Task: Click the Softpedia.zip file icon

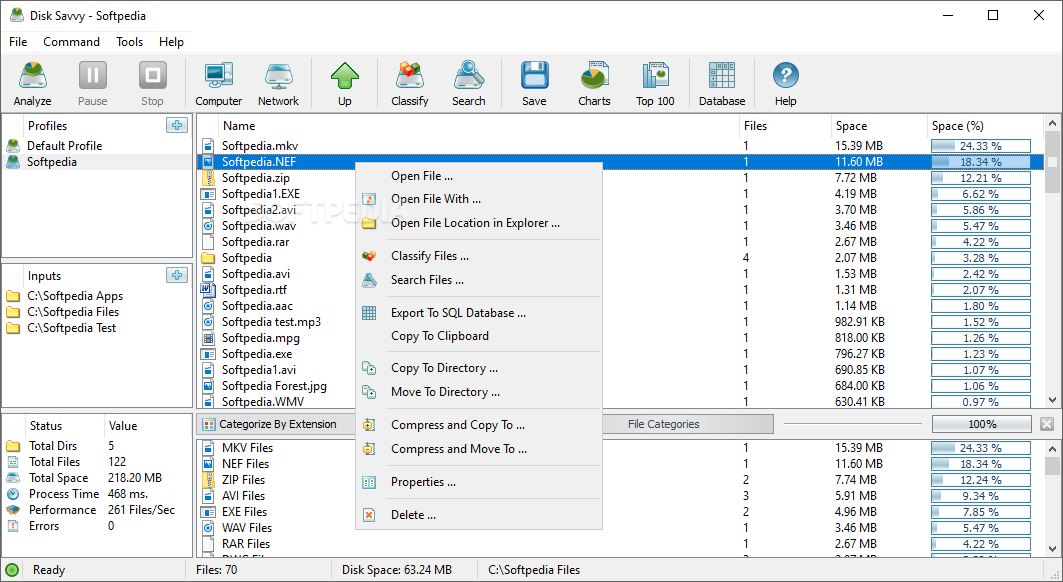Action: click(x=208, y=178)
